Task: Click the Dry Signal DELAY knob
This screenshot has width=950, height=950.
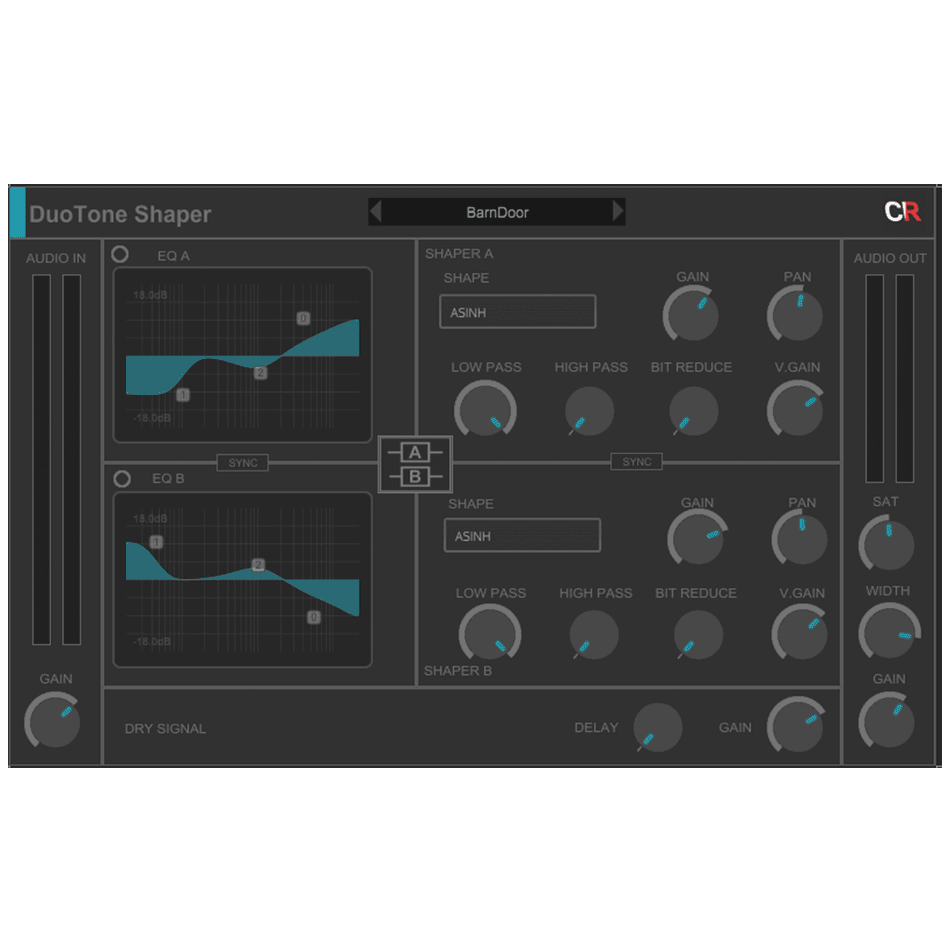Action: point(658,728)
